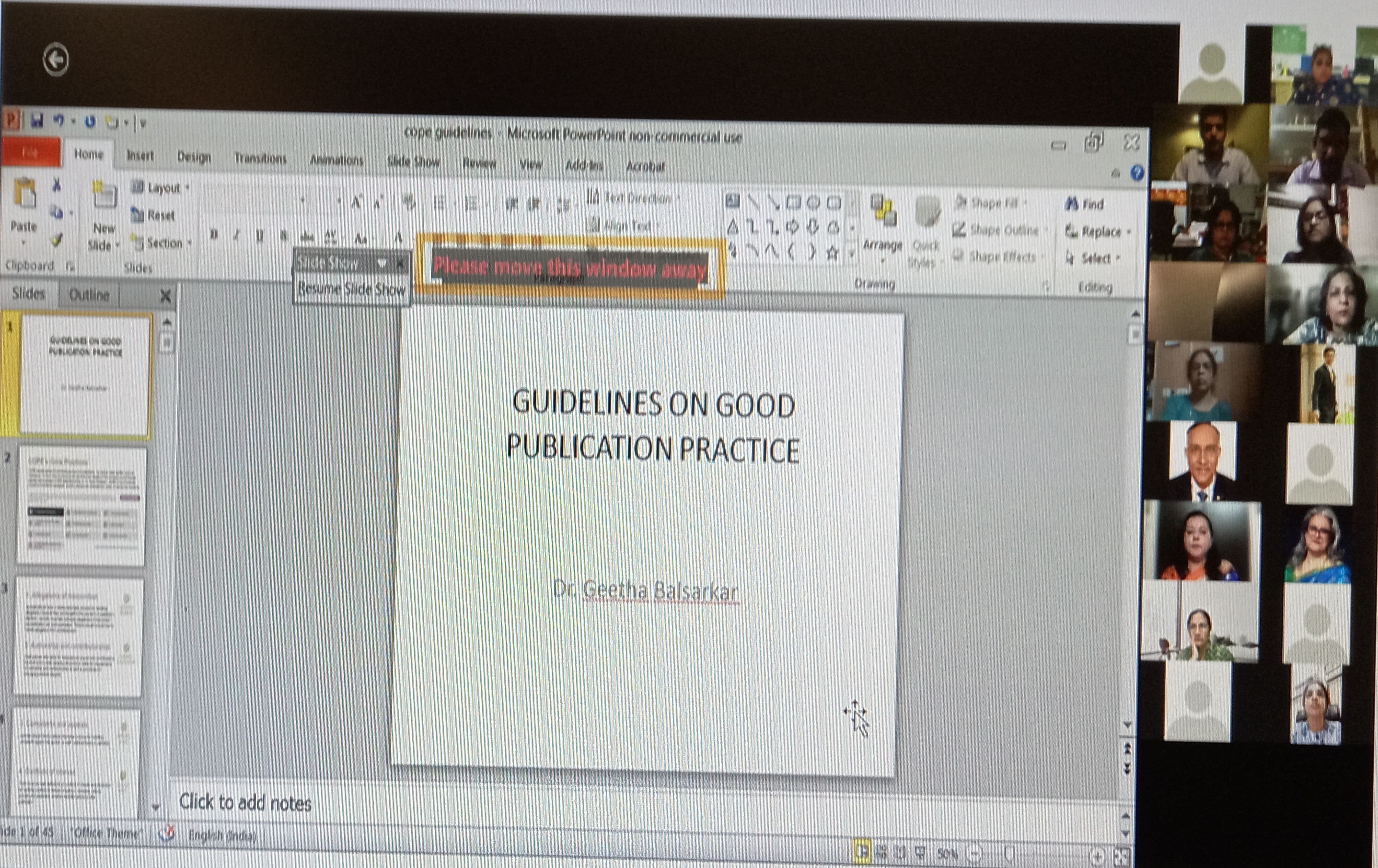Select the straight Line shape

click(x=753, y=201)
